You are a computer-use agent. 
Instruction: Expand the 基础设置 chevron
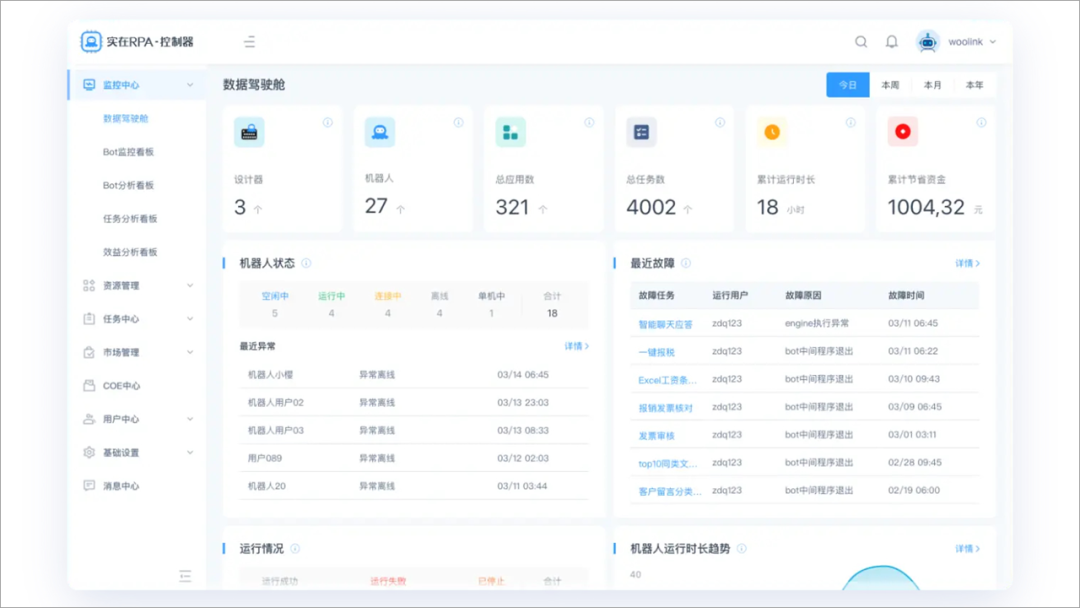(x=190, y=452)
